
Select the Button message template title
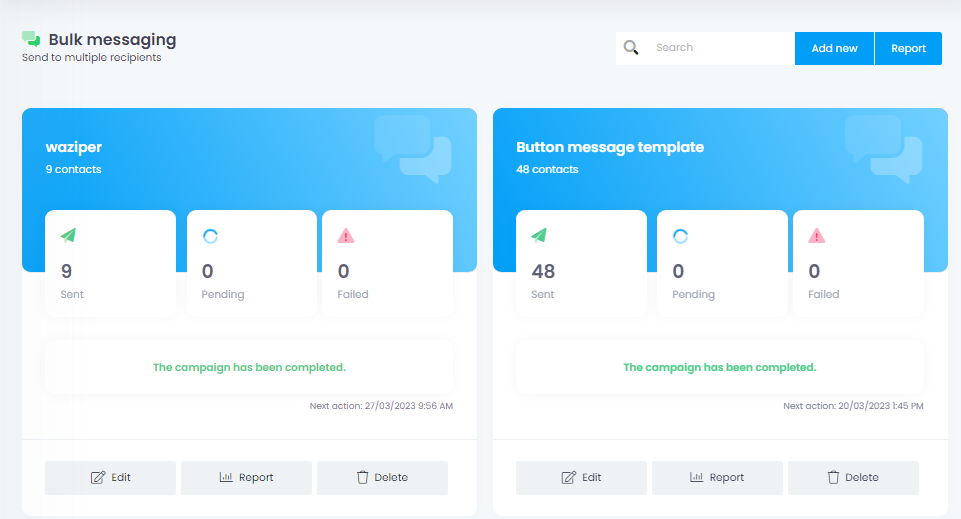click(610, 147)
